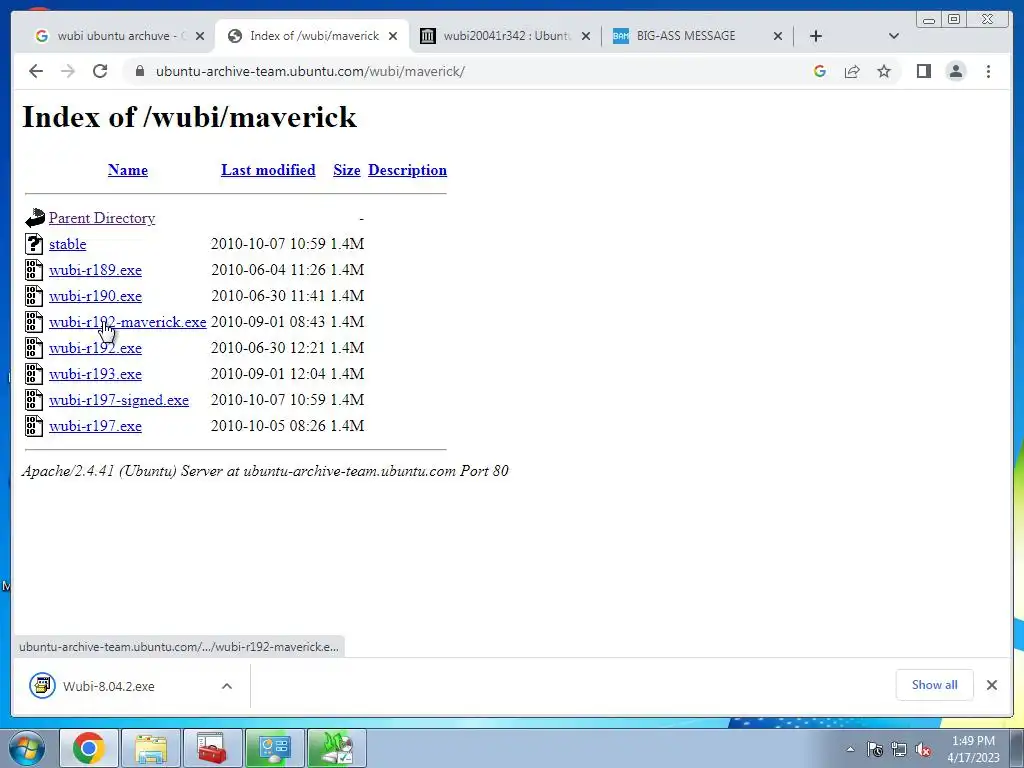Download wubi-r190.exe
The width and height of the screenshot is (1024, 768).
(95, 296)
